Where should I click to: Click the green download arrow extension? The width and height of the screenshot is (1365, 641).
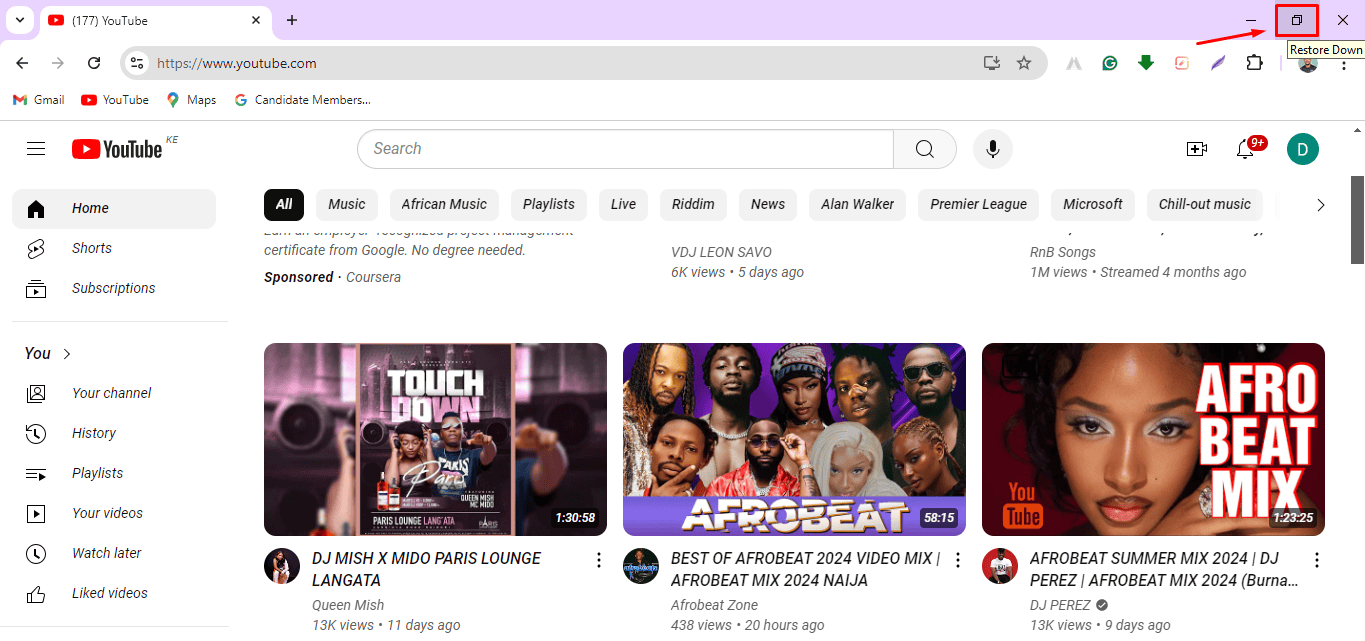1146,63
